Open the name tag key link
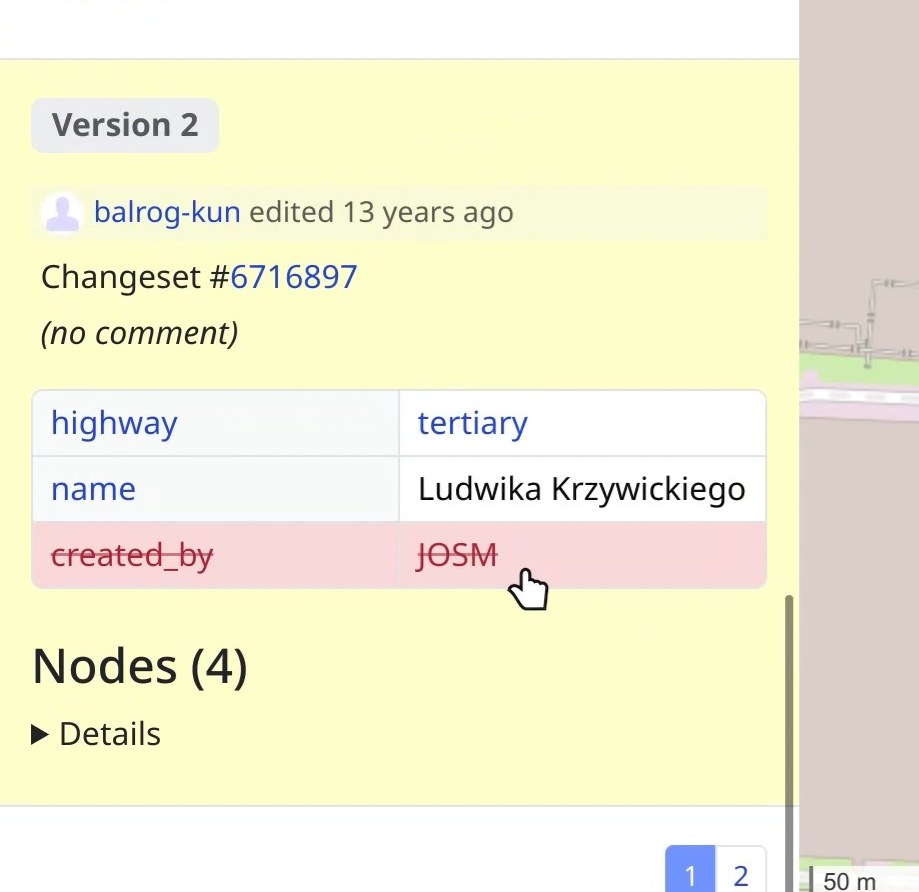 point(93,489)
